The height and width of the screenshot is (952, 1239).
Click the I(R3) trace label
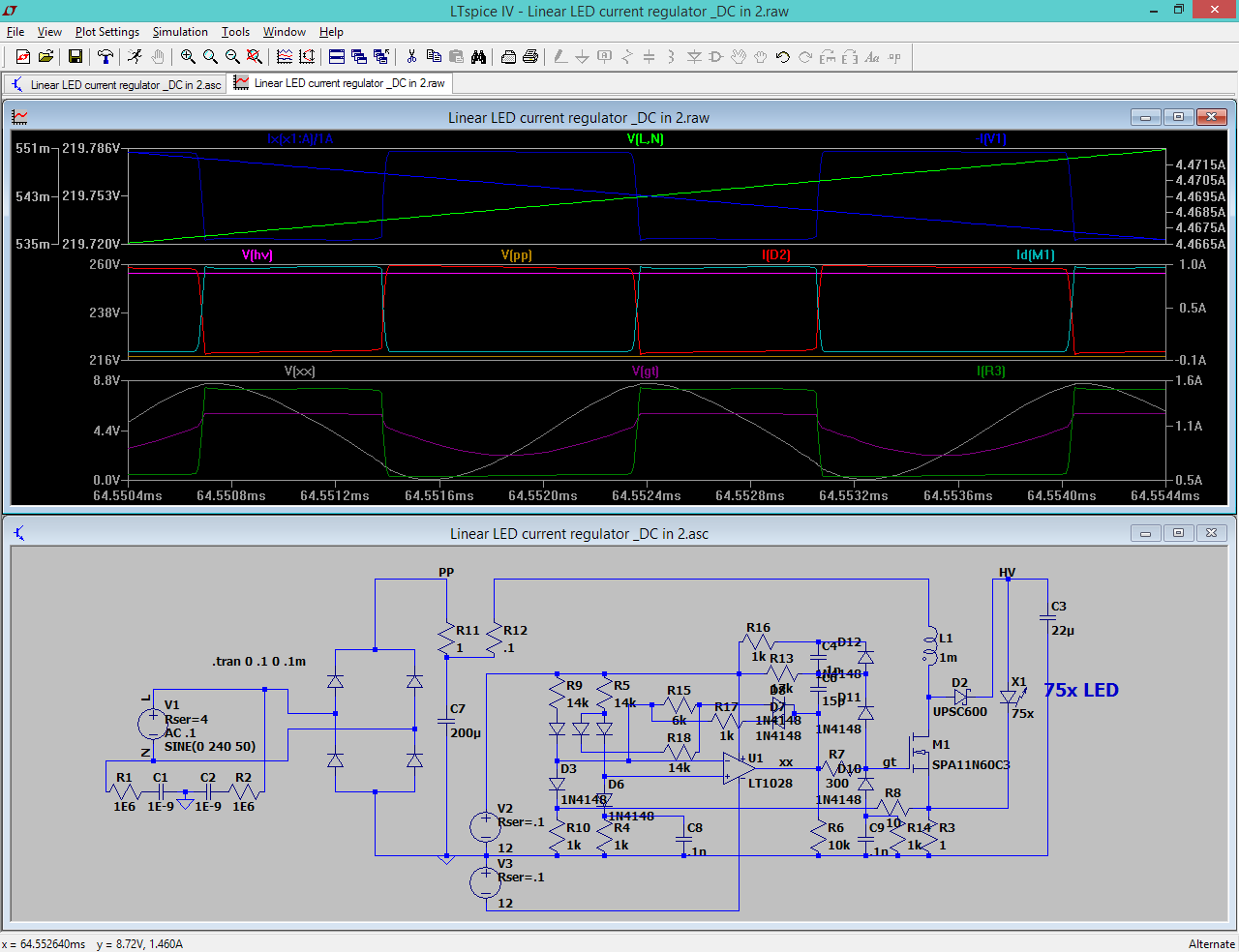tap(991, 371)
